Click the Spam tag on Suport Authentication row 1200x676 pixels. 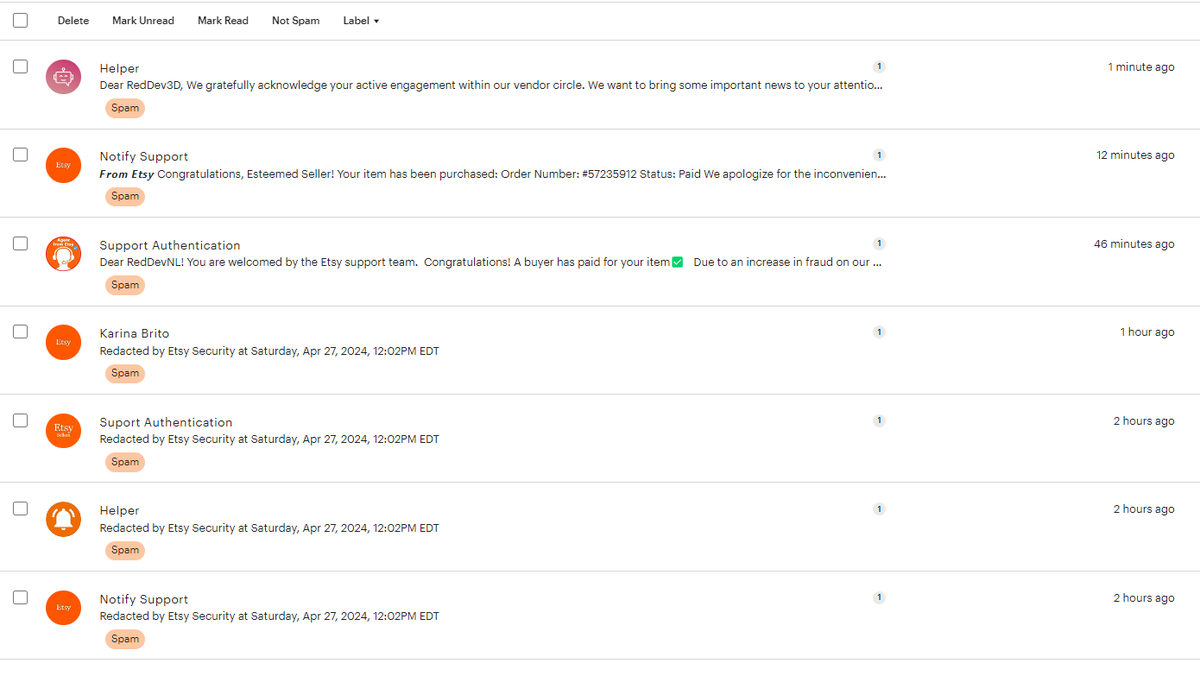[125, 462]
